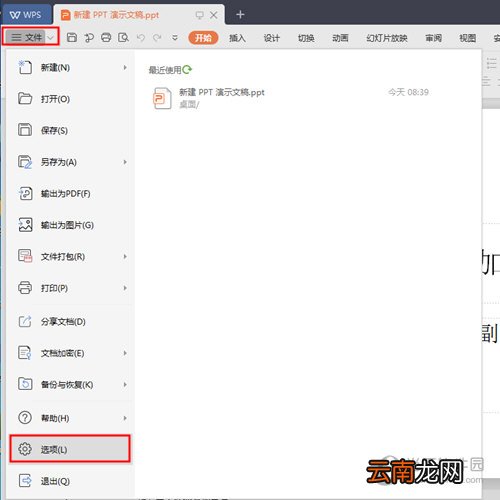The height and width of the screenshot is (500, 500).
Task: Click the print icon in quick toolbar
Action: (x=106, y=37)
